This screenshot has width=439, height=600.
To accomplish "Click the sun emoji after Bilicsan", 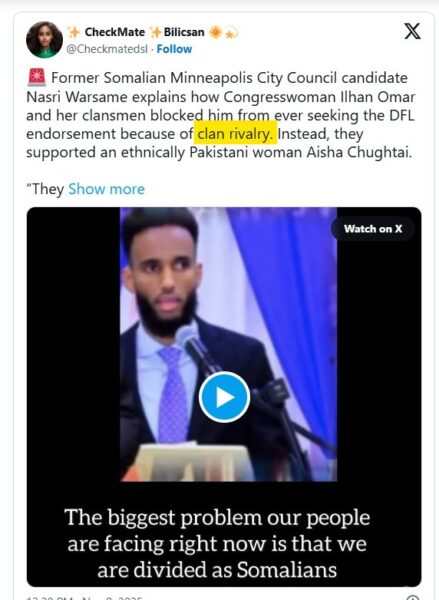I will pos(215,33).
